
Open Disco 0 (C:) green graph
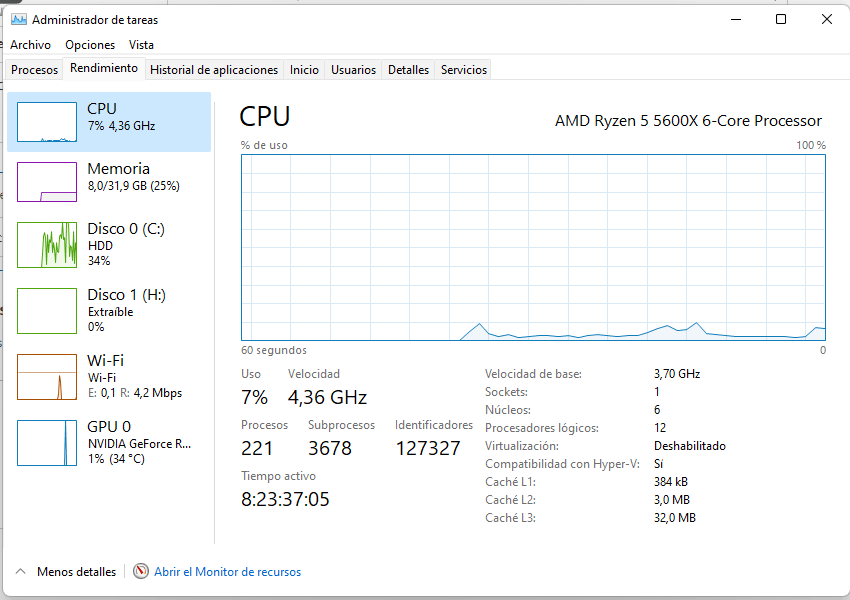tap(47, 244)
